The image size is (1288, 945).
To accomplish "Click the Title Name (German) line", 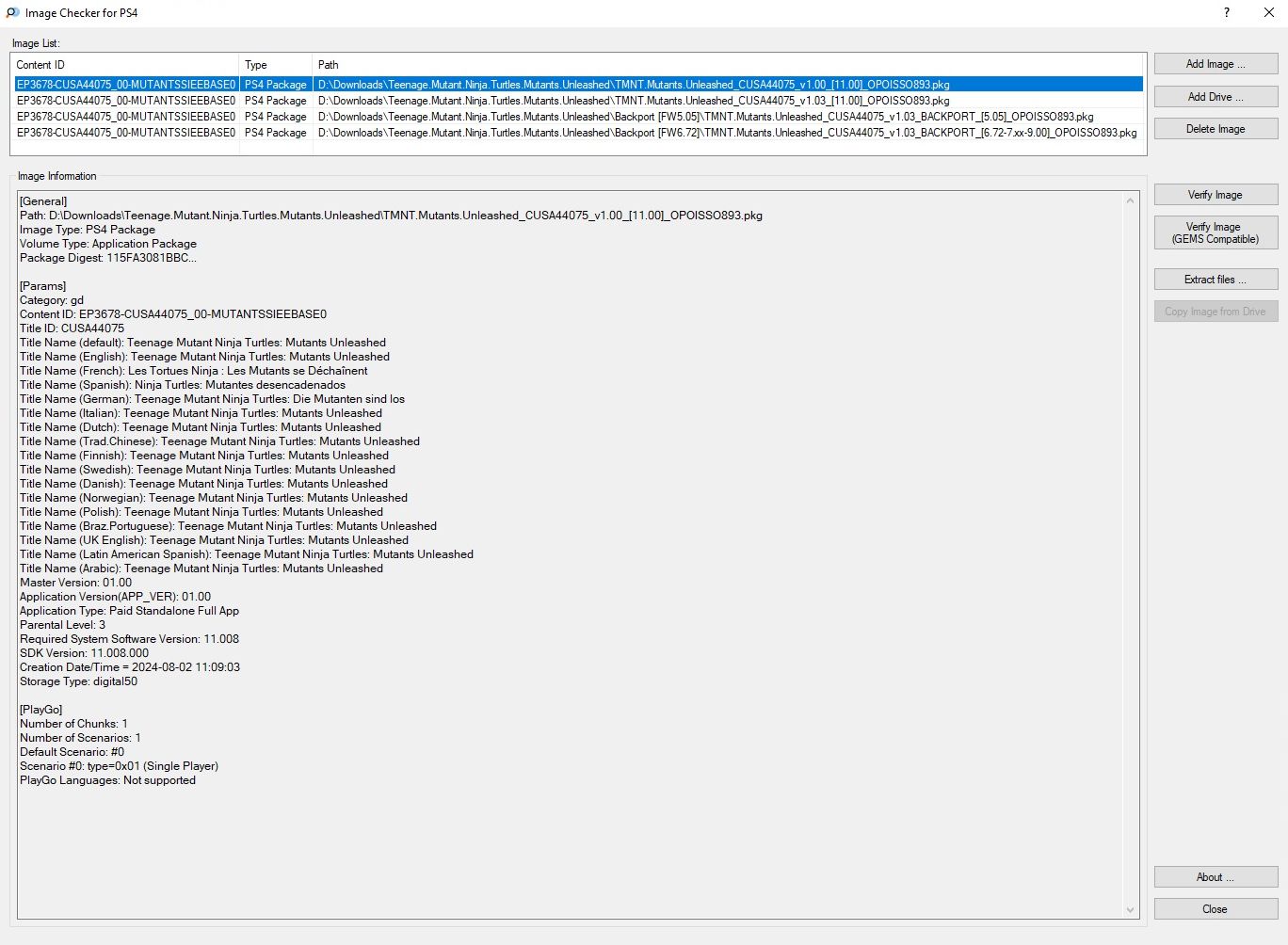I will point(212,399).
